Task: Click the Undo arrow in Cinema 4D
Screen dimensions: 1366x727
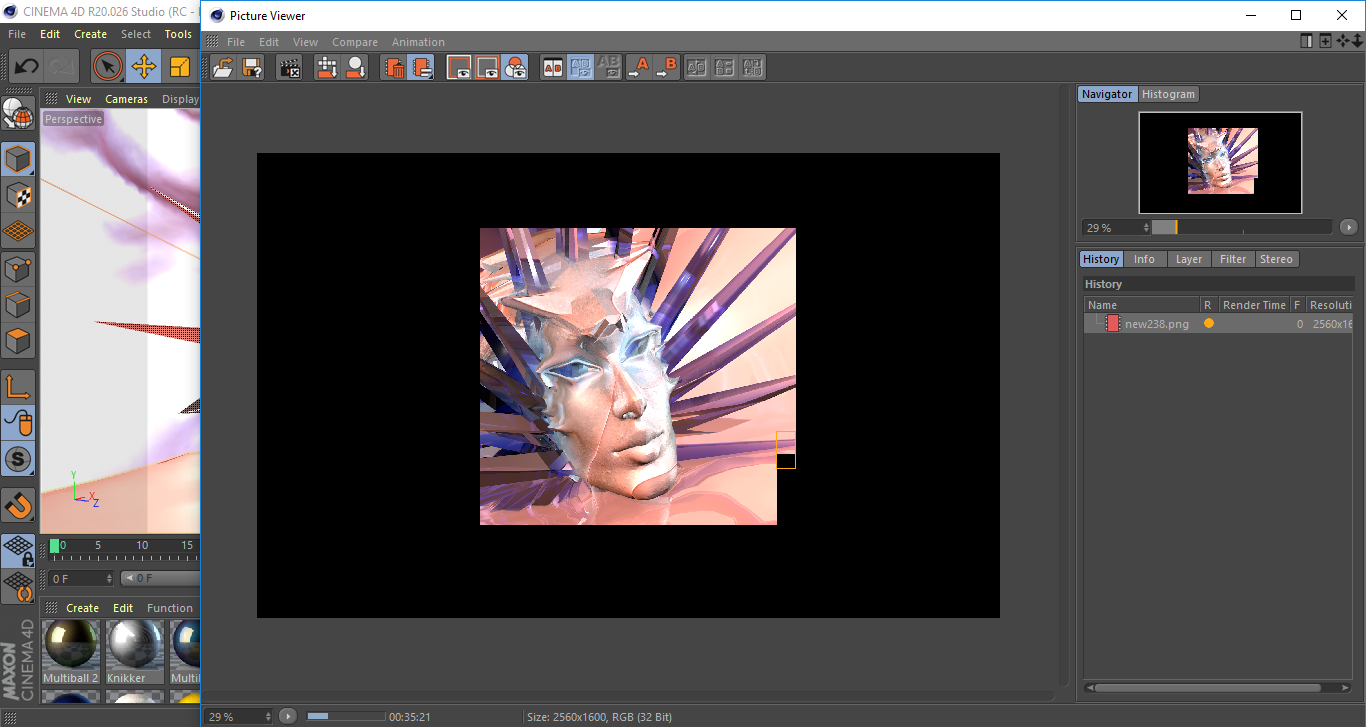Action: [27, 67]
